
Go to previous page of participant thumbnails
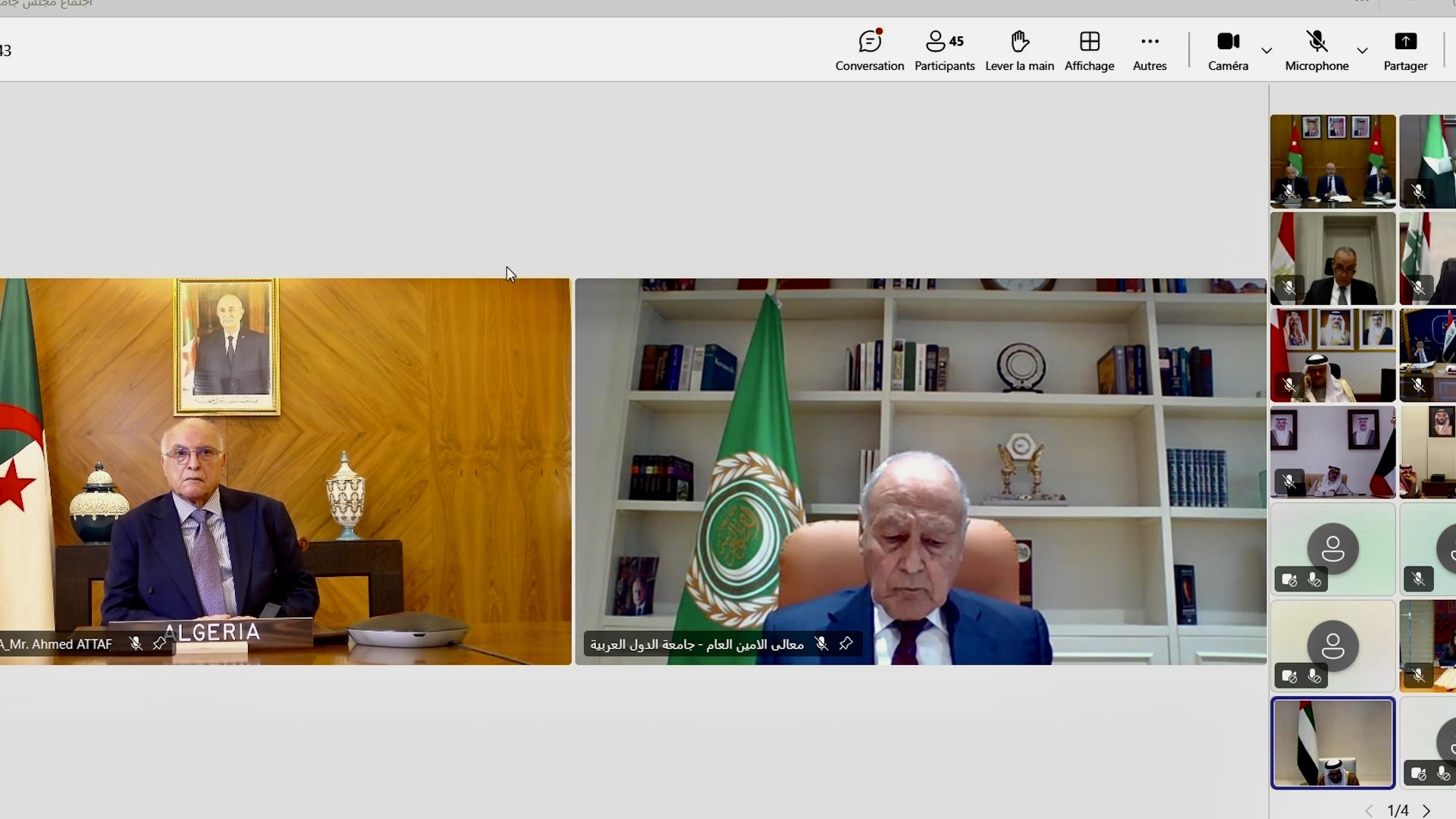coord(1369,811)
